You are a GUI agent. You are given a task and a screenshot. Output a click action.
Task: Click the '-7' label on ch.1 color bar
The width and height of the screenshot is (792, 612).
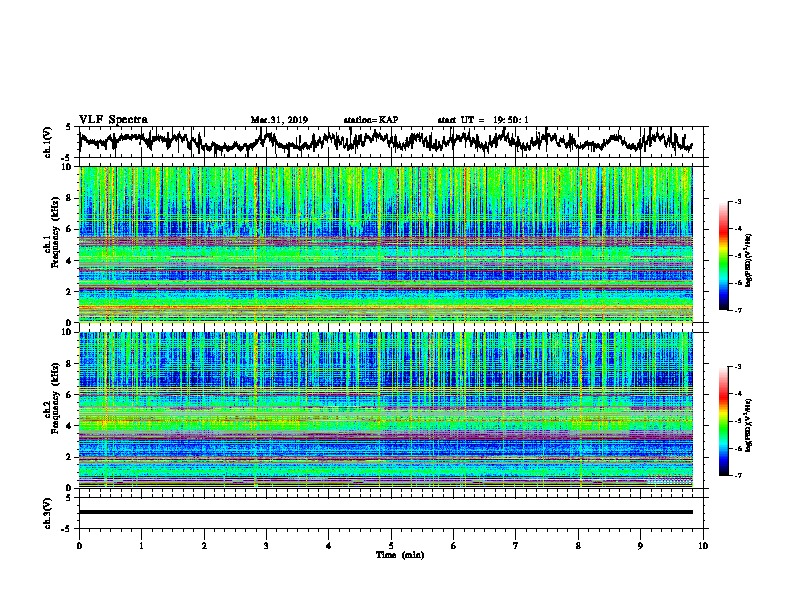738,310
